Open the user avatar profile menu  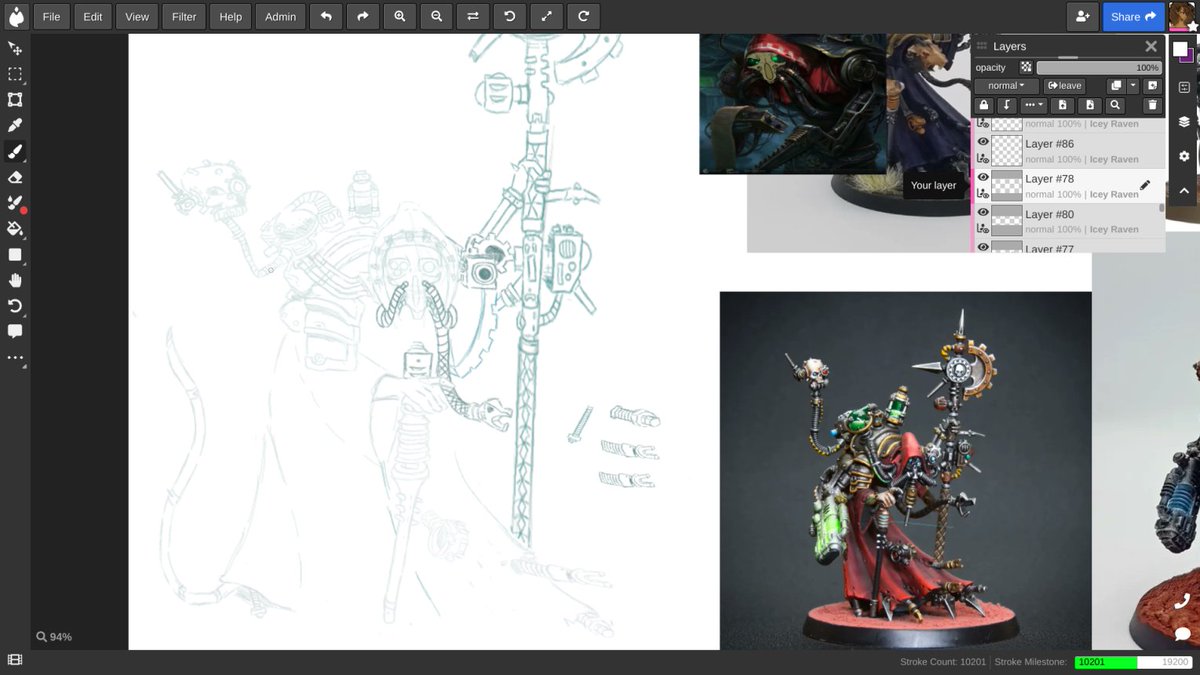pyautogui.click(x=1183, y=16)
